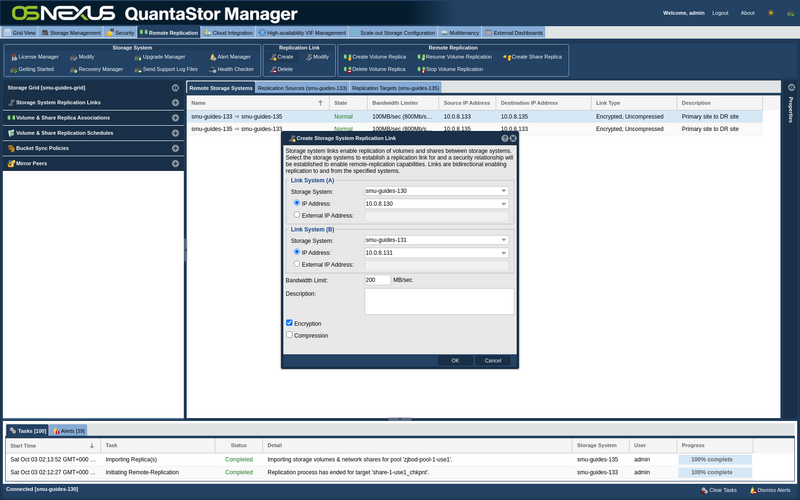Screen dimensions: 800x500
Task: Open License Manager in Storage System toolbar
Action: coord(35,57)
